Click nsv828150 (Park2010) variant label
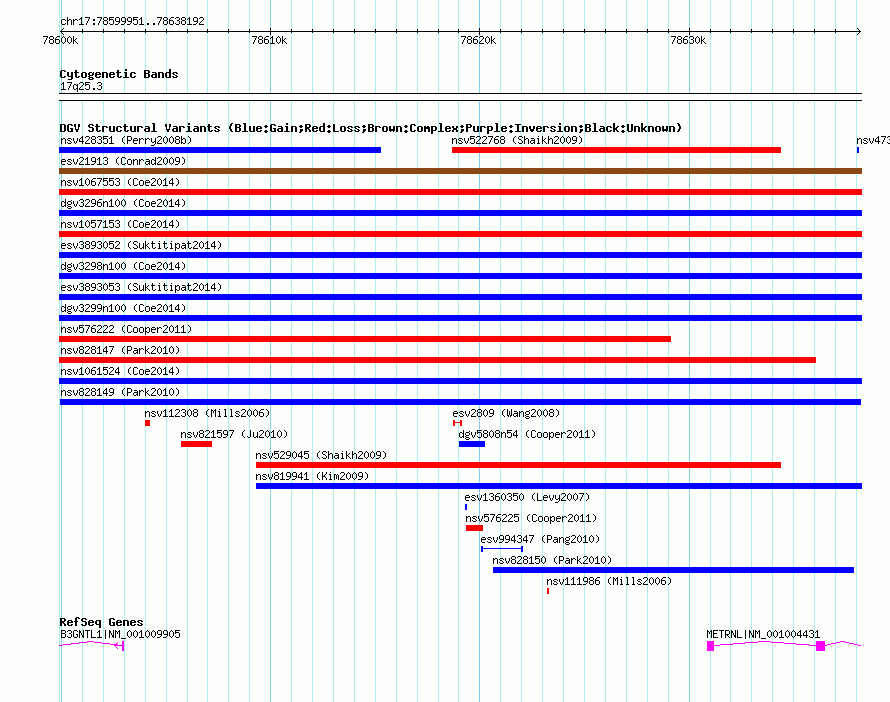 pos(552,560)
